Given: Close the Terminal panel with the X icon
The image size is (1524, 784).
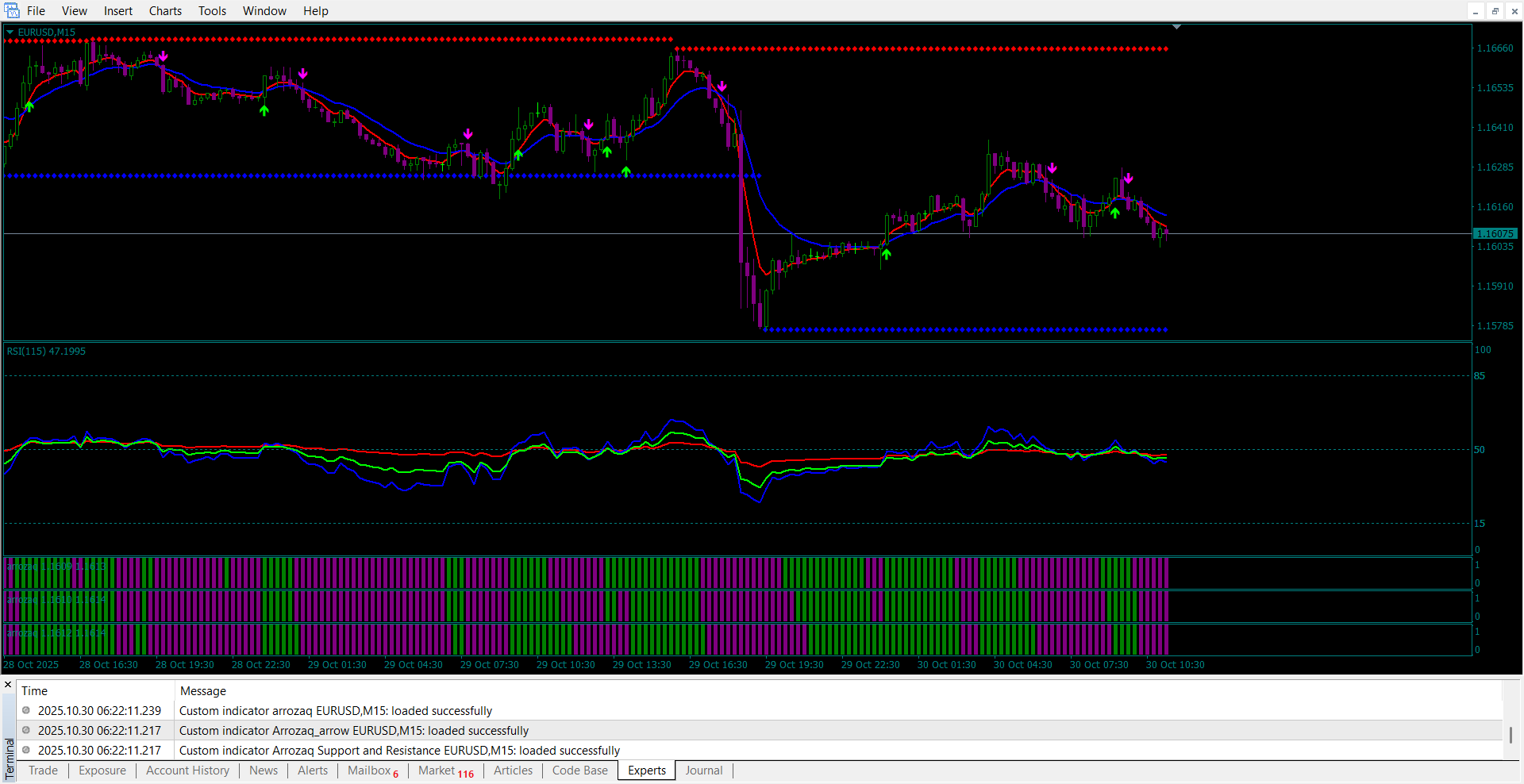Looking at the screenshot, I should 8,684.
